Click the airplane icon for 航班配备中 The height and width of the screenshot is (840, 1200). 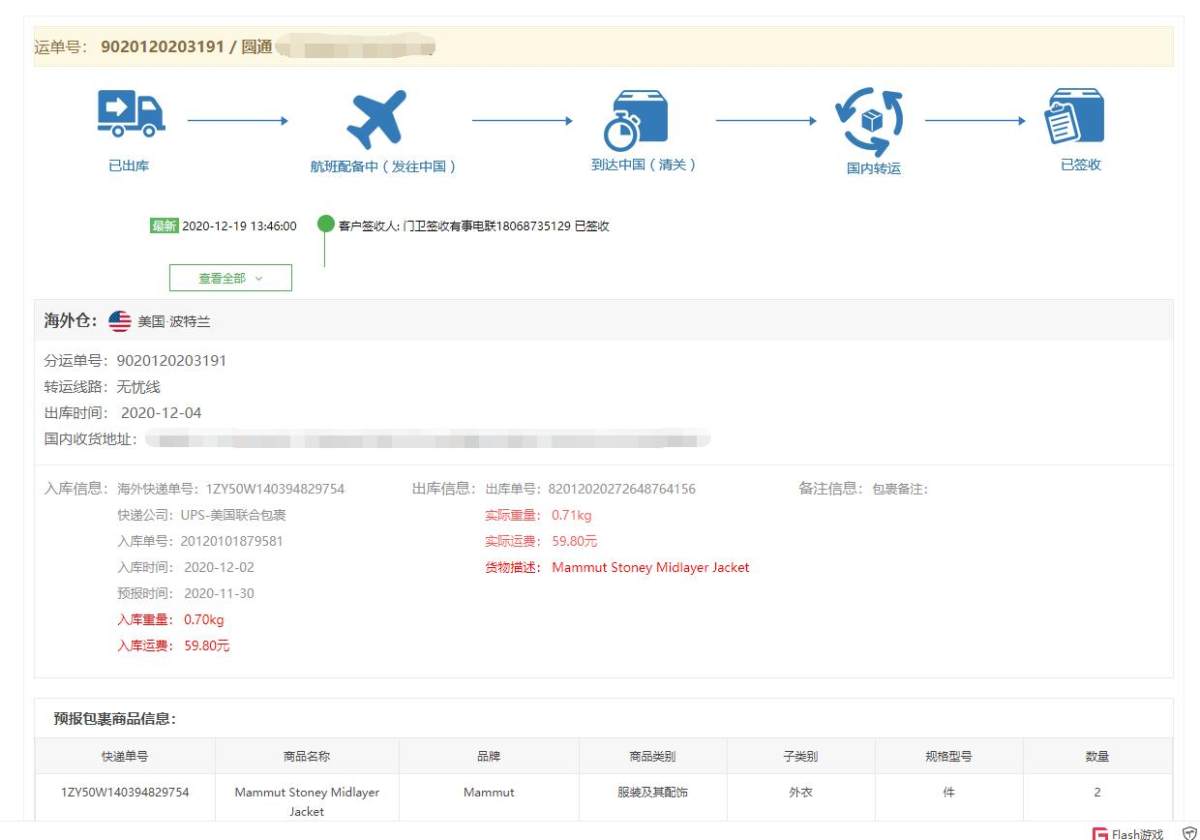[376, 119]
